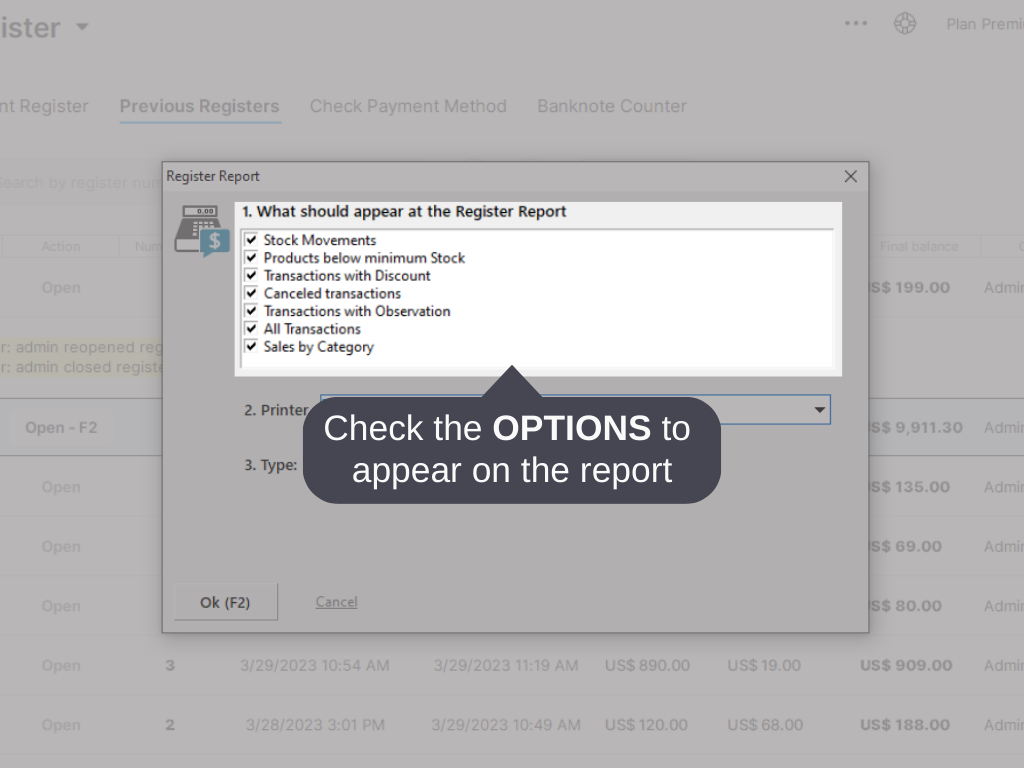This screenshot has width=1024, height=768.
Task: Uncheck Products below minimum Stock
Action: (251, 257)
